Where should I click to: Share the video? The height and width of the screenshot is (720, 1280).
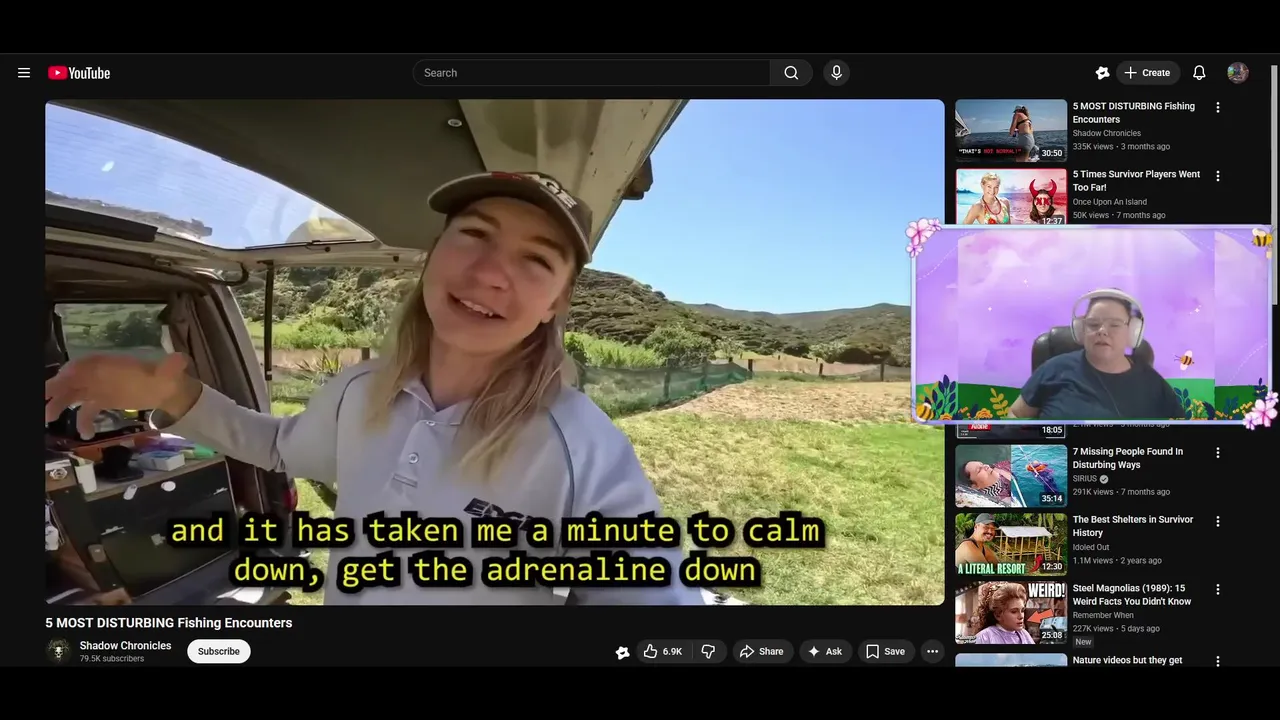coord(761,651)
